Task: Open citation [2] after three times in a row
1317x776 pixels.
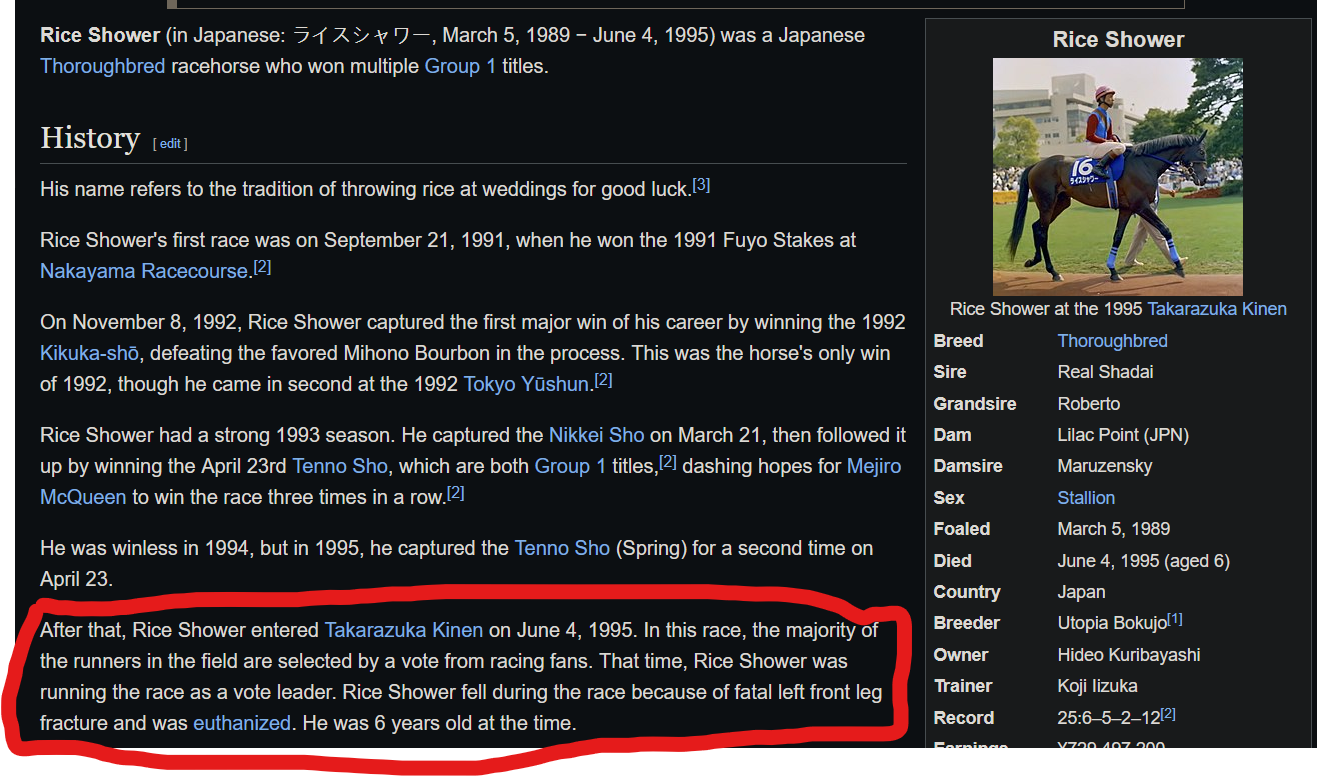Action: (455, 493)
